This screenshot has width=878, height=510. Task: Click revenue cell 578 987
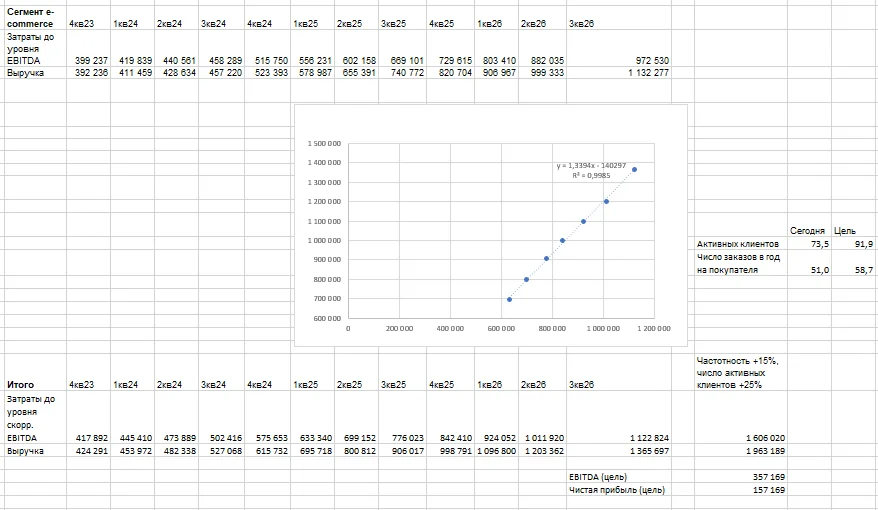[312, 73]
